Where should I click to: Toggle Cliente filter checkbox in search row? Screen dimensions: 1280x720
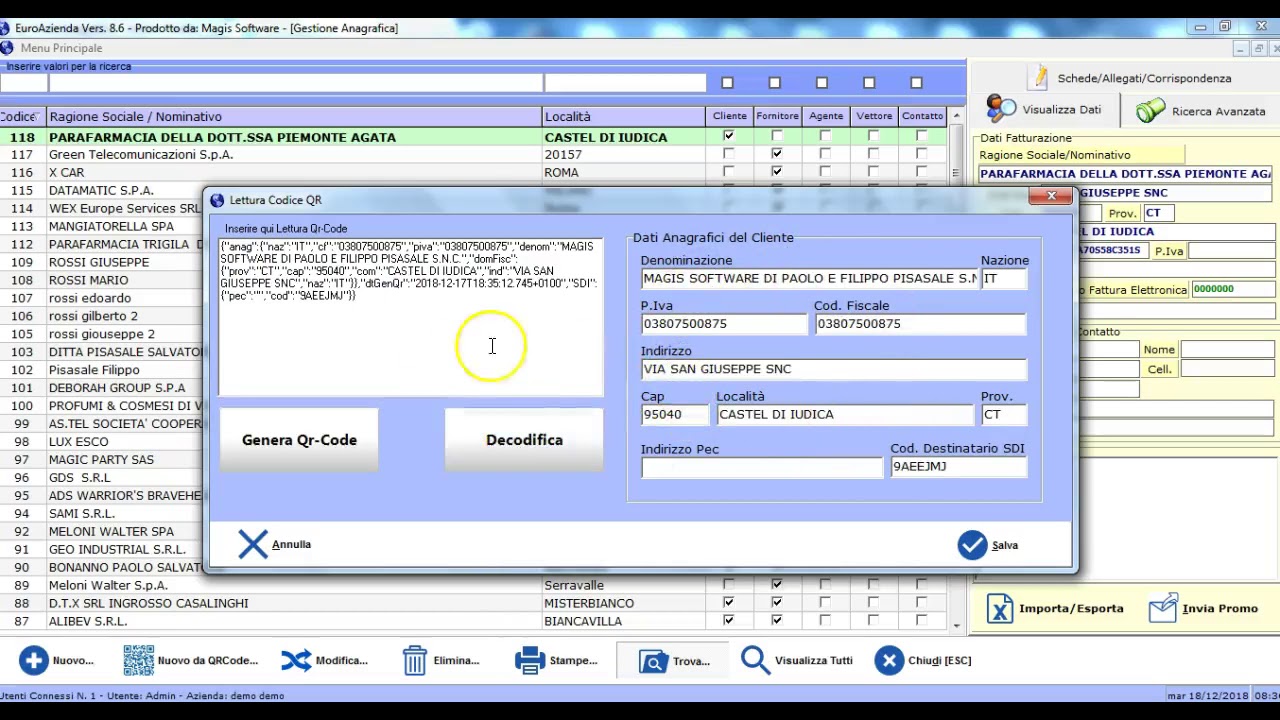coord(727,83)
